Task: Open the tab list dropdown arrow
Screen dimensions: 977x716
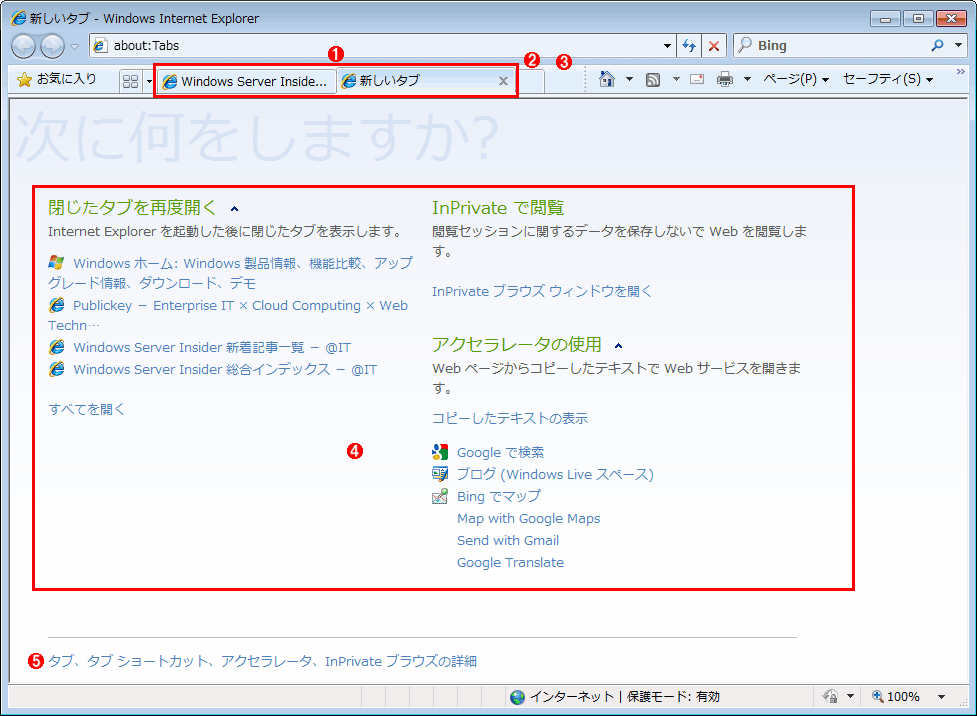Action: click(x=149, y=81)
